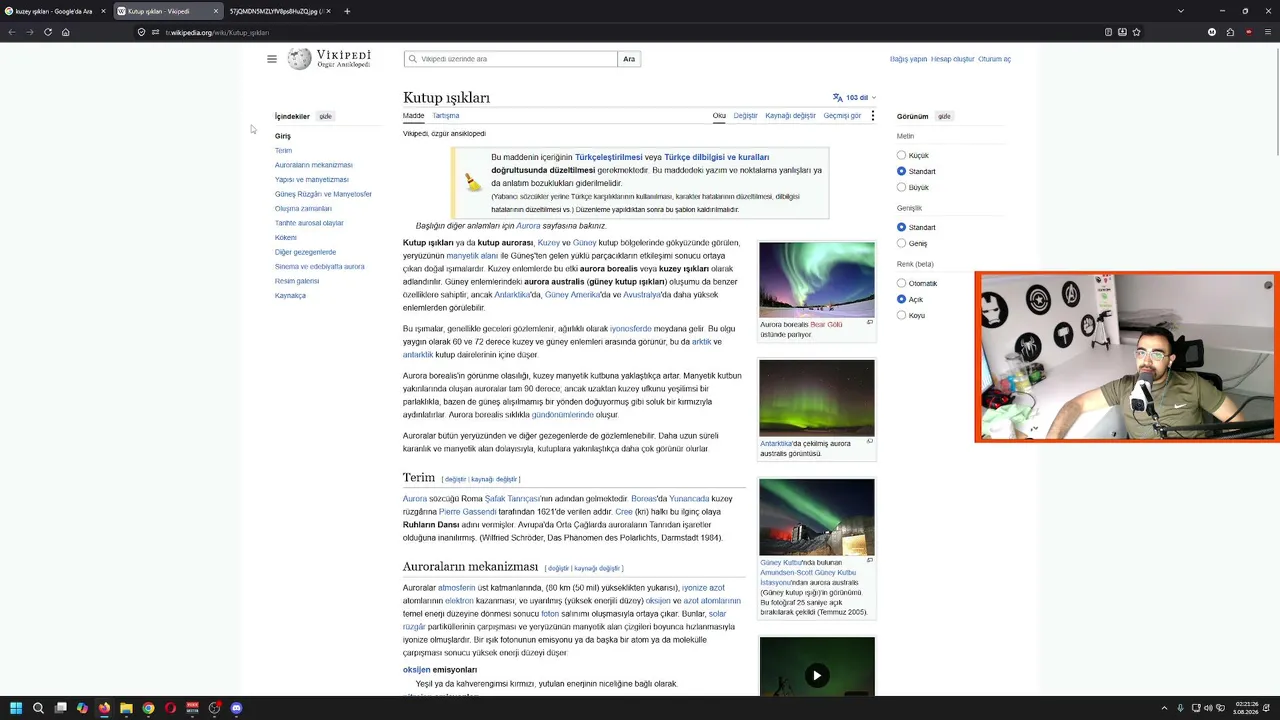Open the Türkçeleştirilmesi notice link
Image resolution: width=1280 pixels, height=720 pixels.
click(609, 157)
